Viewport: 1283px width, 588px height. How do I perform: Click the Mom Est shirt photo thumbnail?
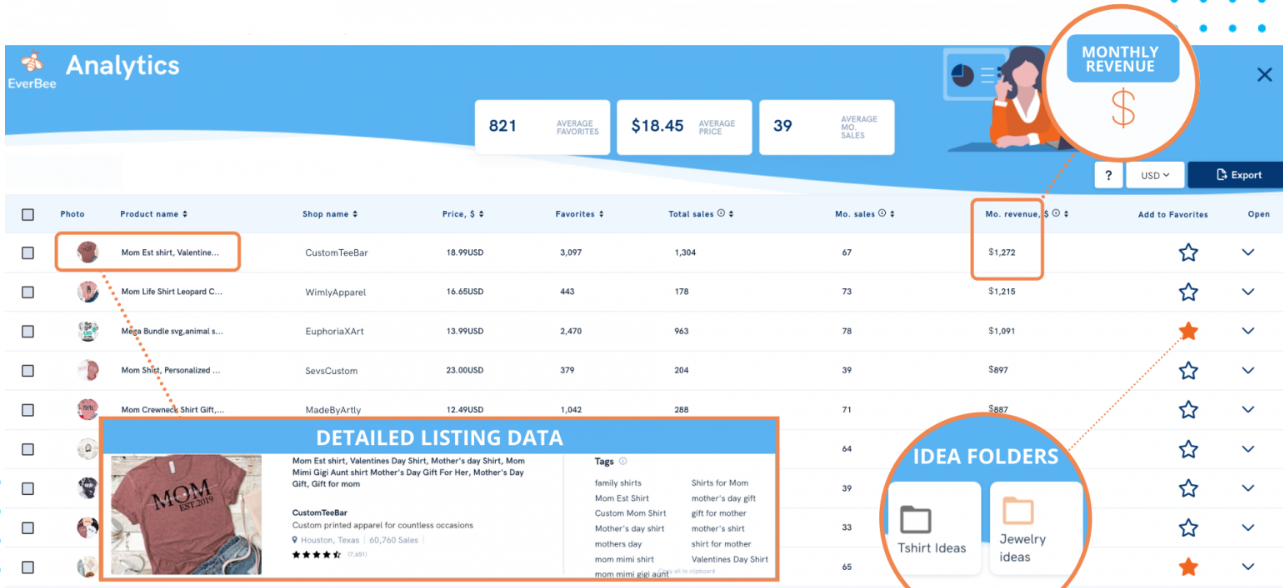pos(88,253)
